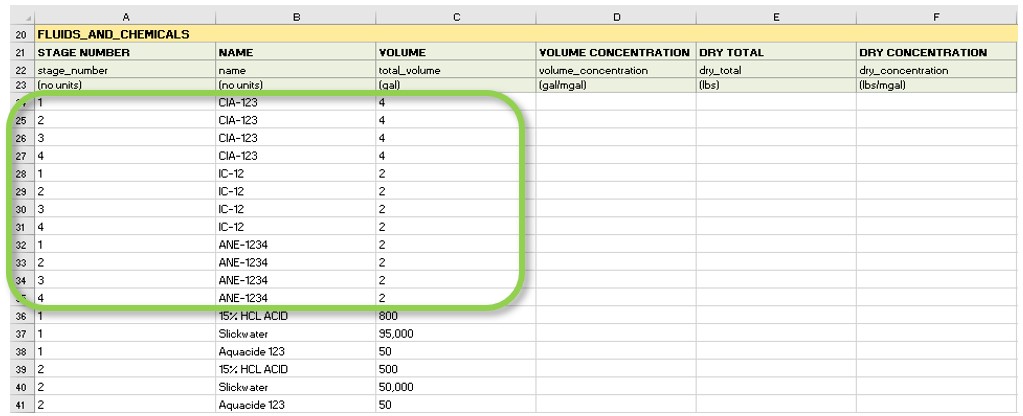1023x416 pixels.
Task: Select the (lbs) units cell
Action: 776,85
